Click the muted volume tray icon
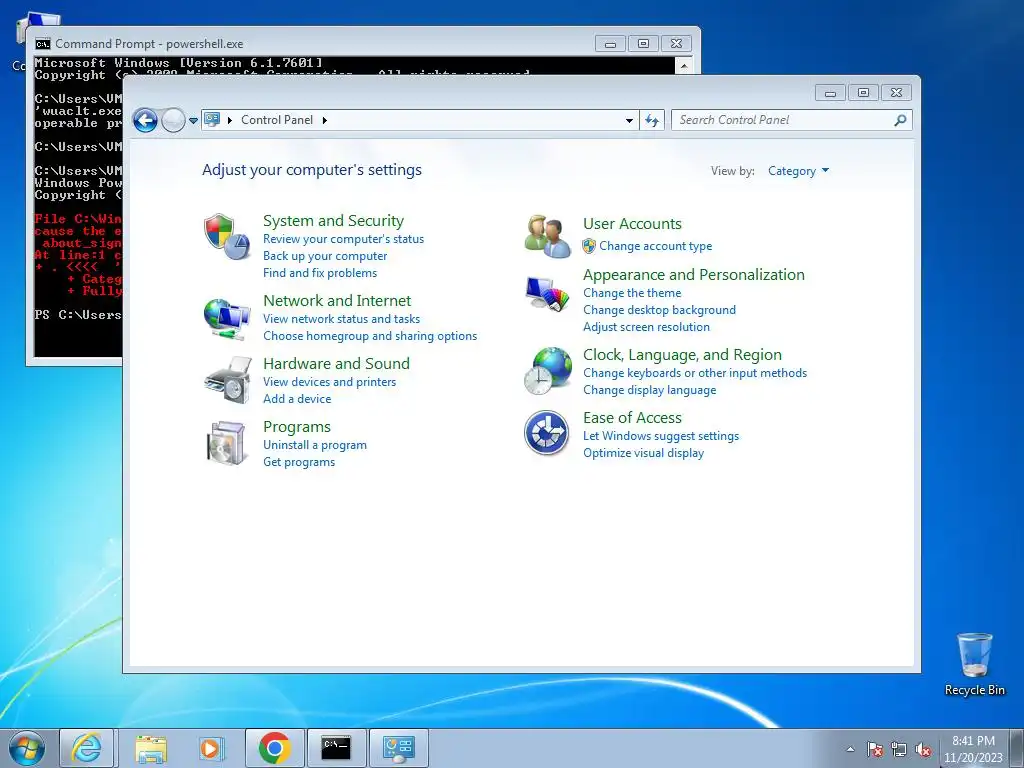 (x=923, y=749)
